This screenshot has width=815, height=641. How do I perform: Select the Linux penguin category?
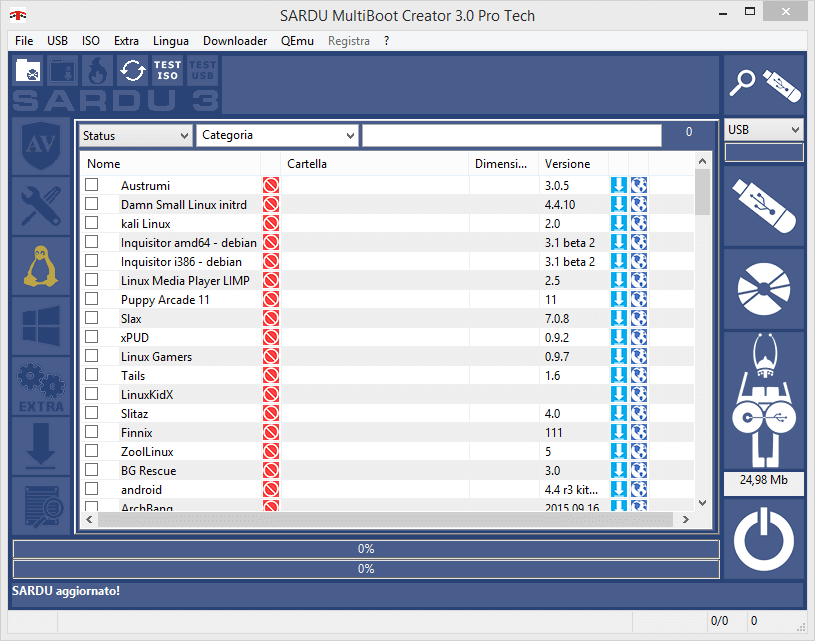[41, 266]
